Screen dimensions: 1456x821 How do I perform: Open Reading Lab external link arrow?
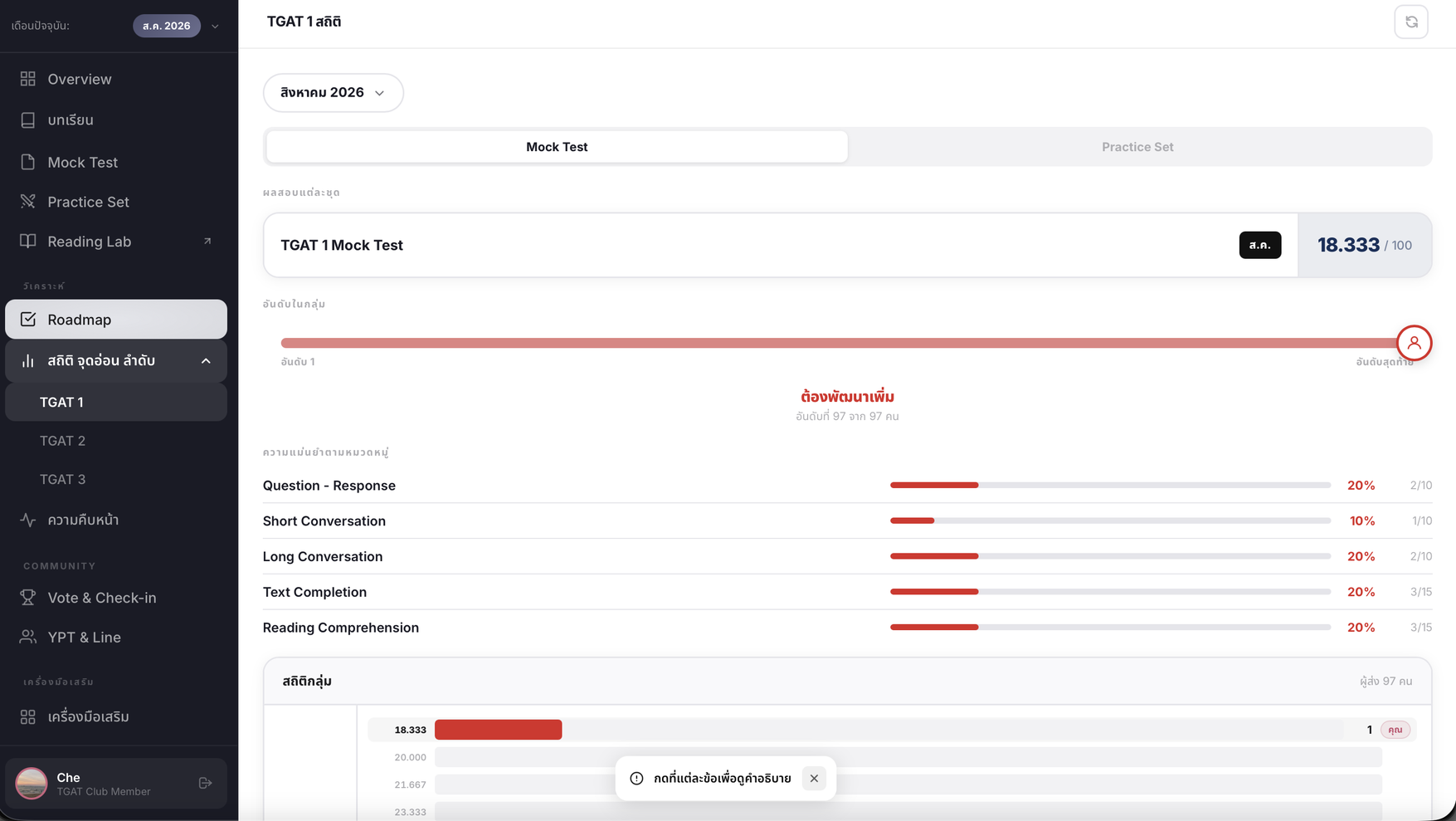(207, 242)
